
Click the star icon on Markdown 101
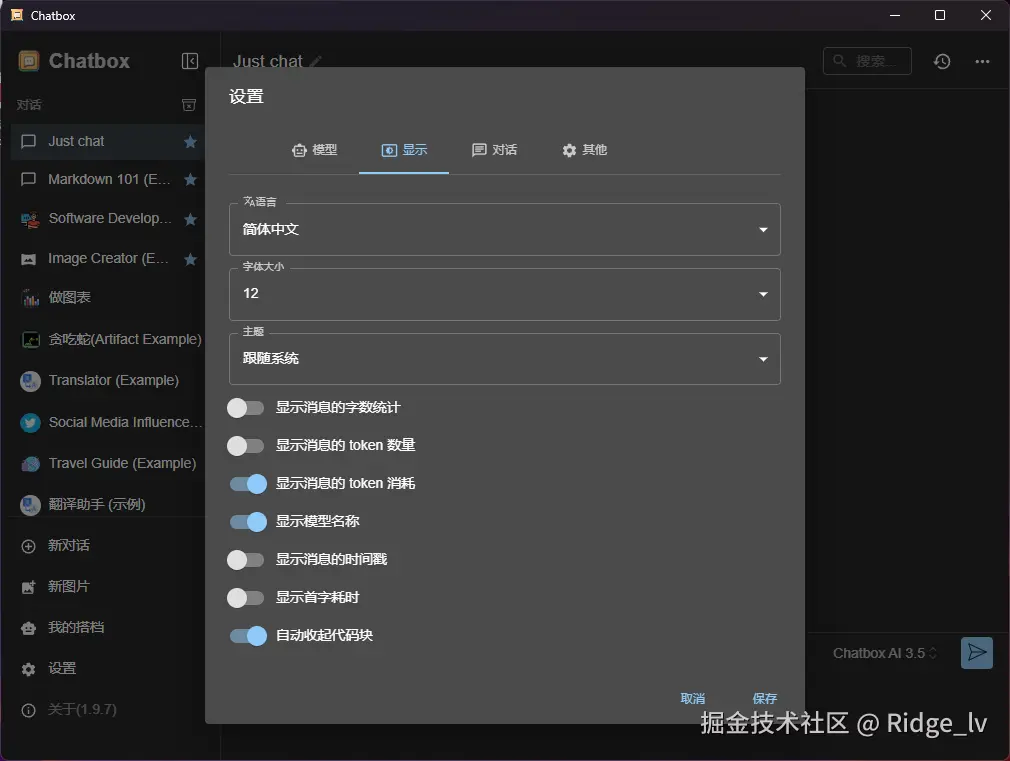tap(190, 180)
